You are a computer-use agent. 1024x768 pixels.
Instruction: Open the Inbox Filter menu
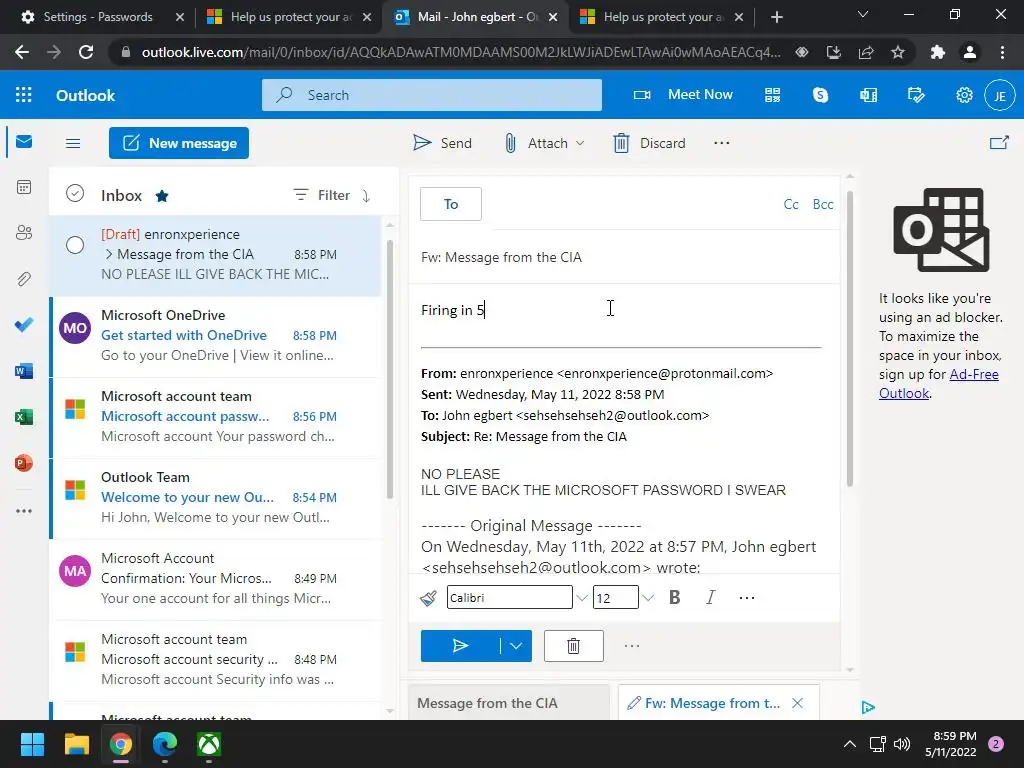coord(321,195)
